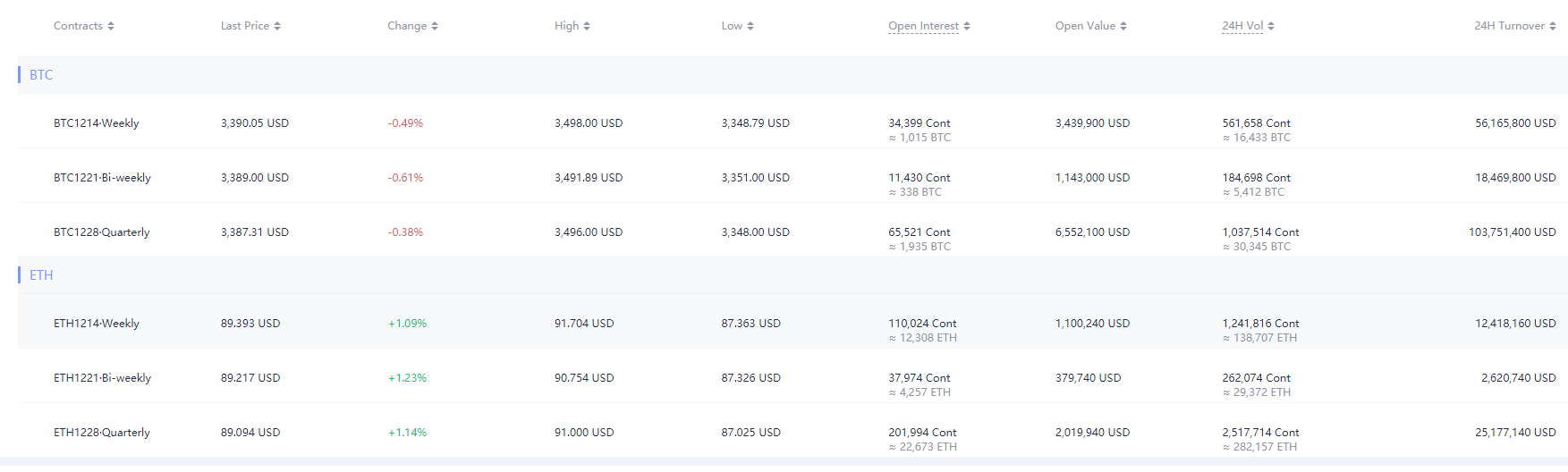Open the BTC1214 Weekly contract row
The height and width of the screenshot is (472, 1568).
coord(97,123)
